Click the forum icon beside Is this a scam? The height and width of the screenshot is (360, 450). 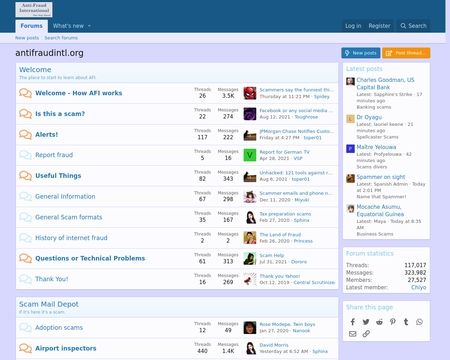tap(25, 114)
